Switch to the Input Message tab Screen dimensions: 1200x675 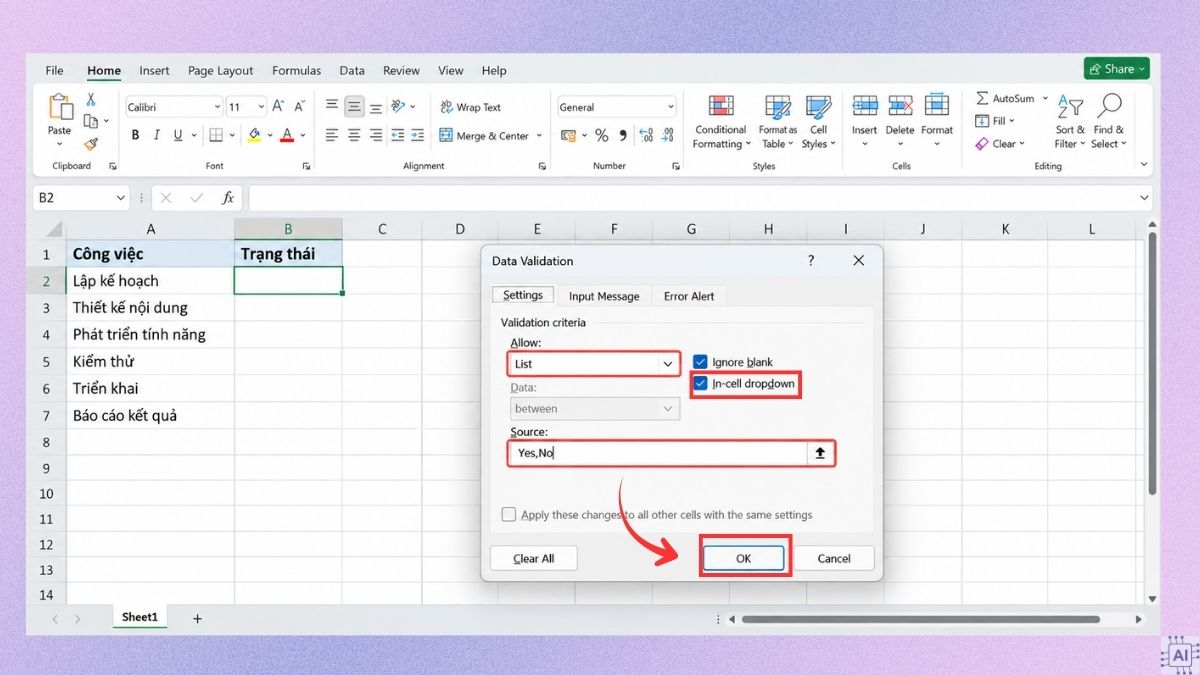(x=604, y=296)
